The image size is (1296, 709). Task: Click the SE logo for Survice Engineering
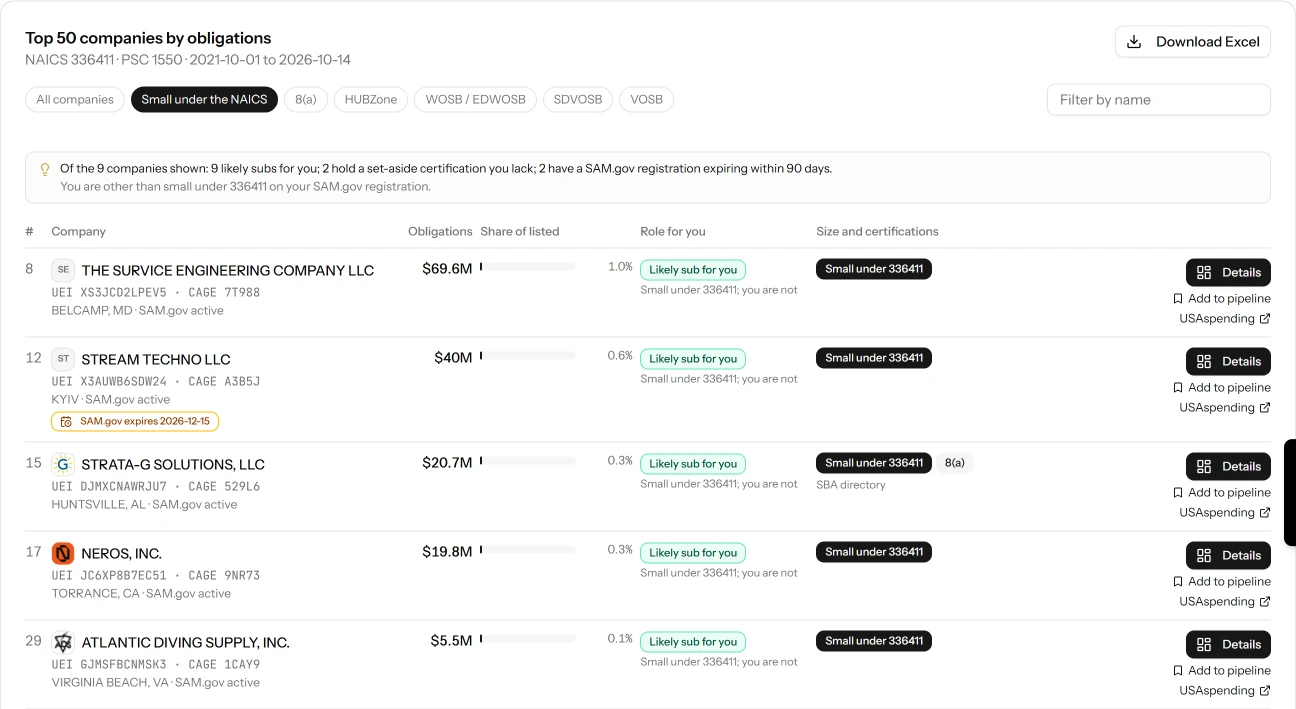(x=63, y=270)
